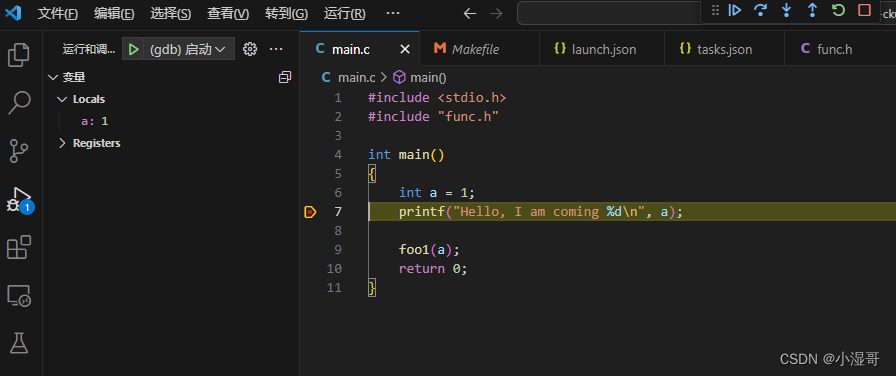Switch to the tasks.json tab

point(725,50)
